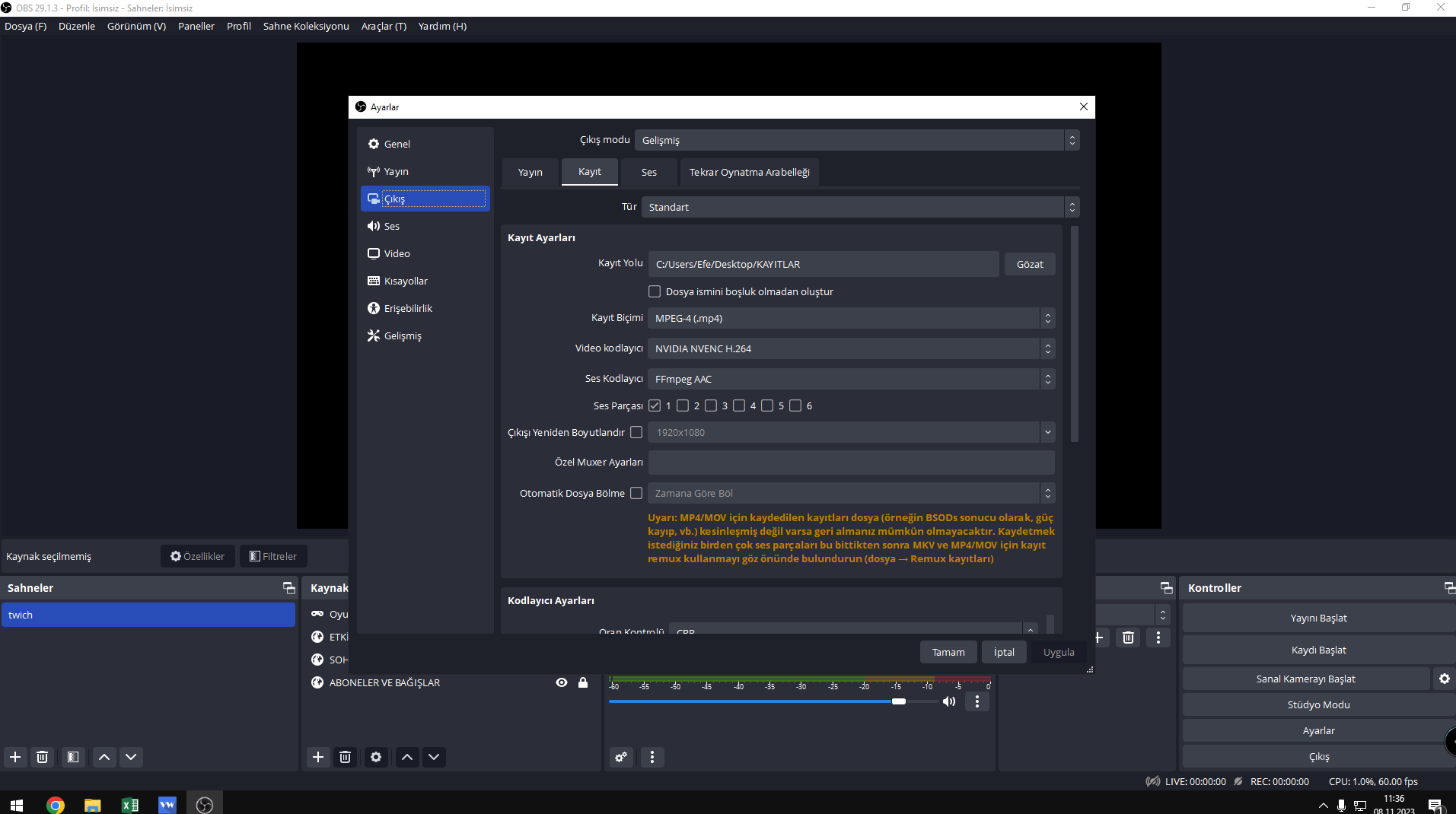
Task: Switch to the Tekrar Oynatma Arabelleği tab
Action: [x=749, y=172]
